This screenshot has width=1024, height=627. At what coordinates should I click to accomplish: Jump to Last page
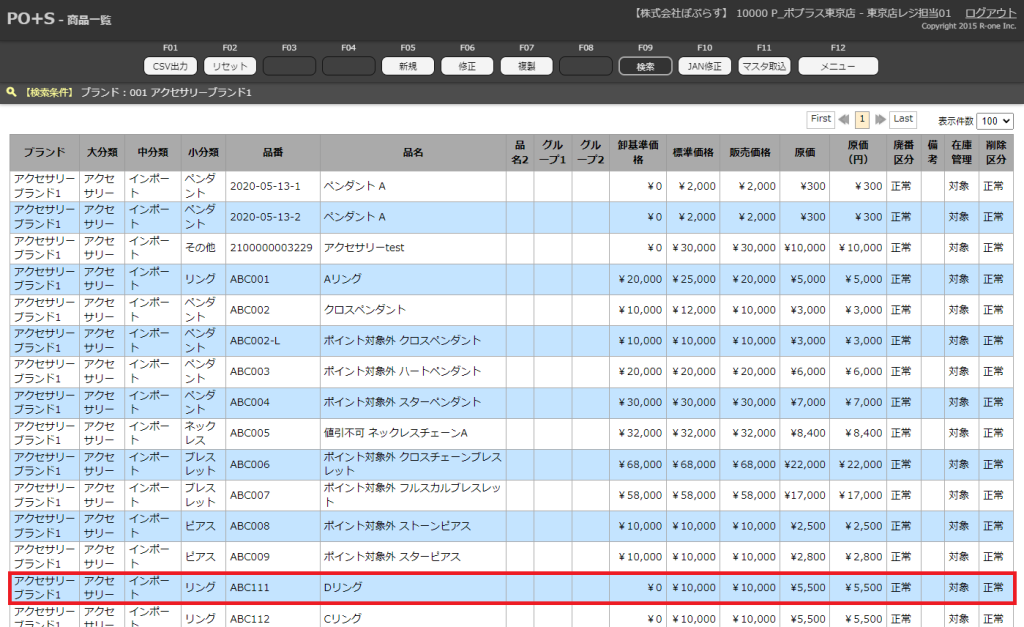(903, 119)
